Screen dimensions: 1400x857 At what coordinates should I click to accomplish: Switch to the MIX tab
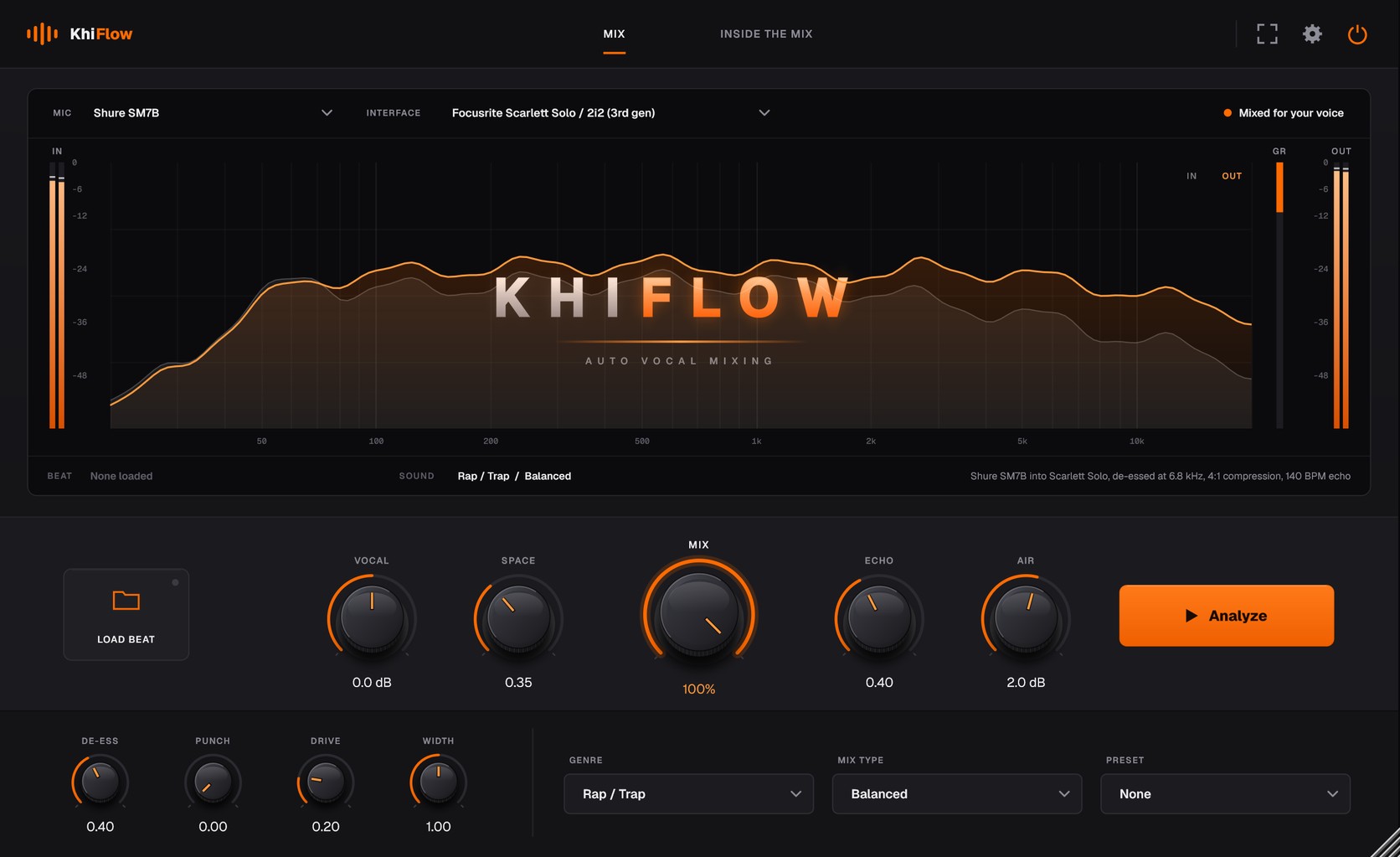click(614, 34)
